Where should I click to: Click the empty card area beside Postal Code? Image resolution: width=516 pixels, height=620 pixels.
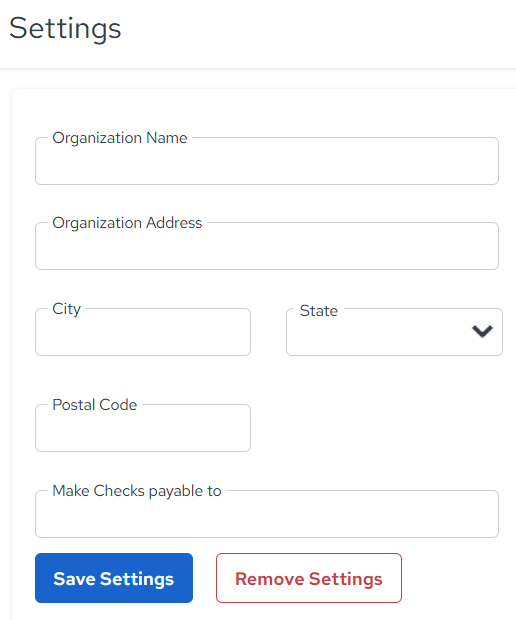(x=376, y=428)
